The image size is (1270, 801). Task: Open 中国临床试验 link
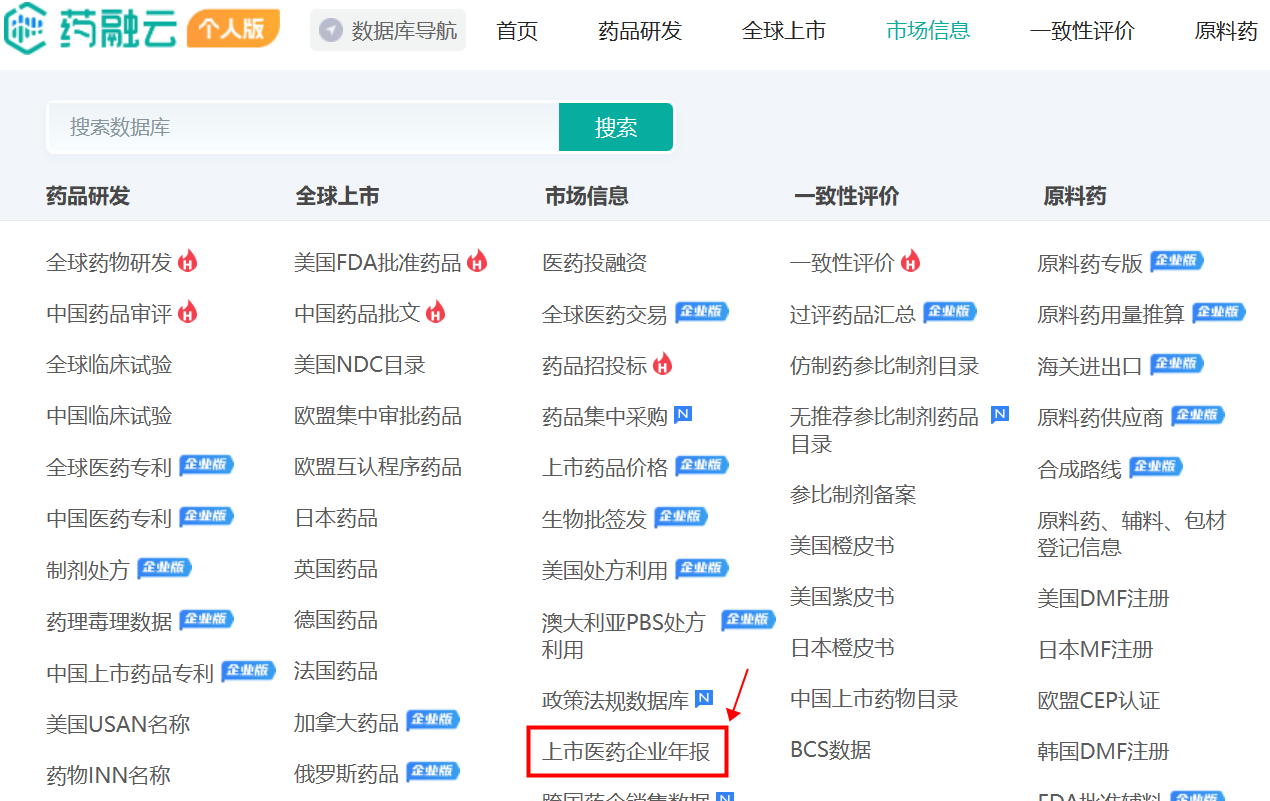click(109, 416)
